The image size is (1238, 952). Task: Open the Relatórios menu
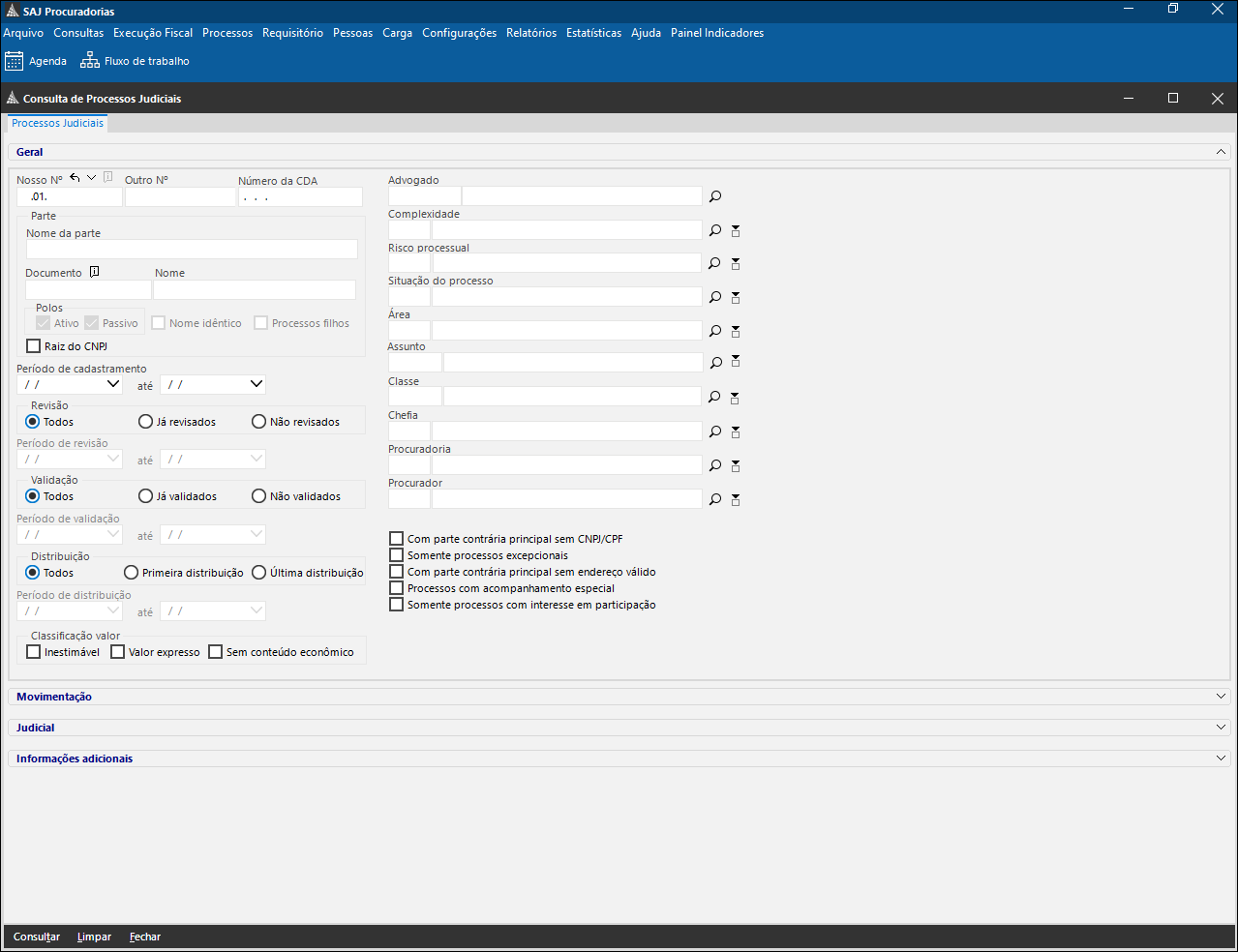531,33
